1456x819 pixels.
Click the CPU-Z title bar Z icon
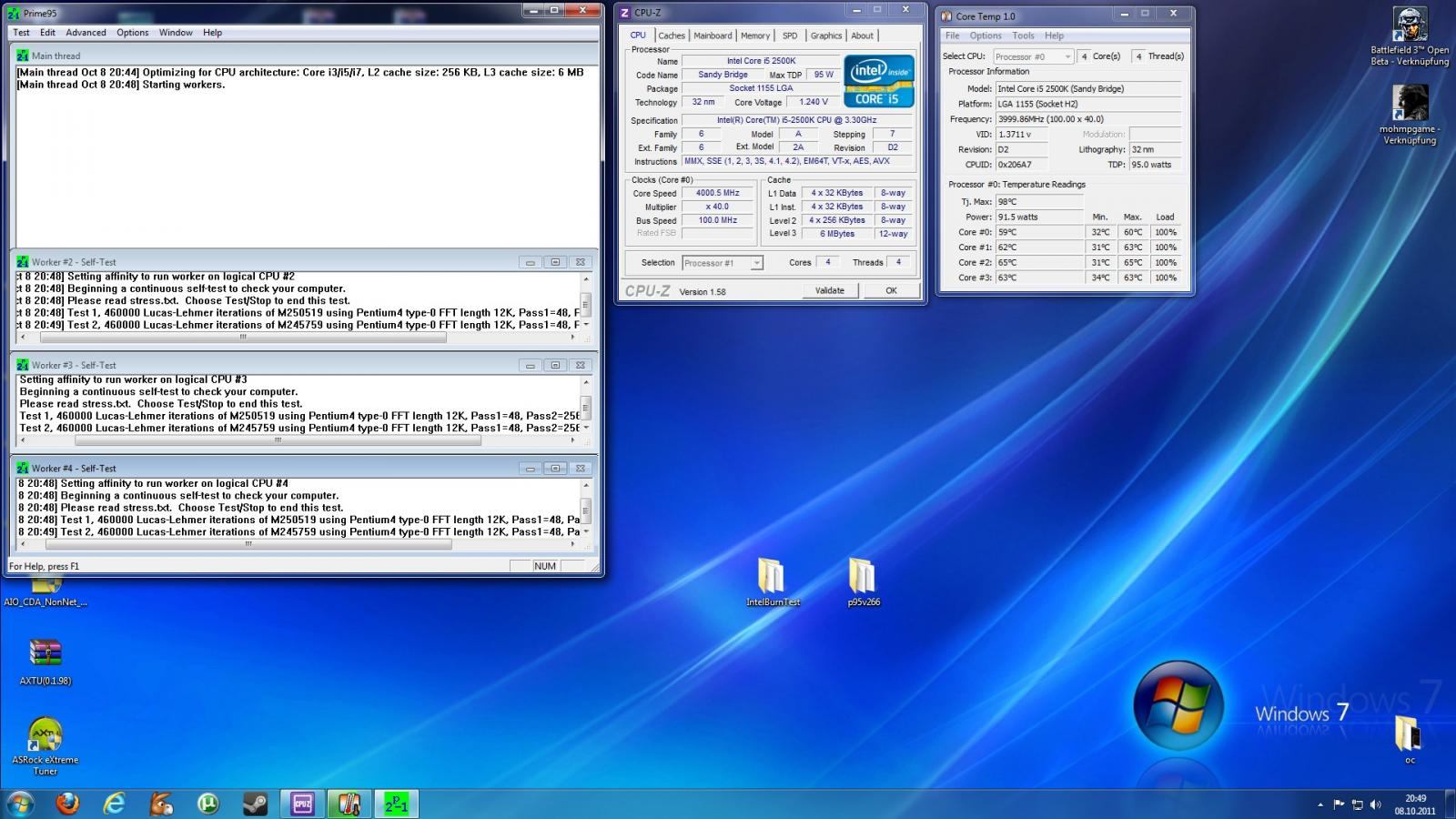point(624,13)
